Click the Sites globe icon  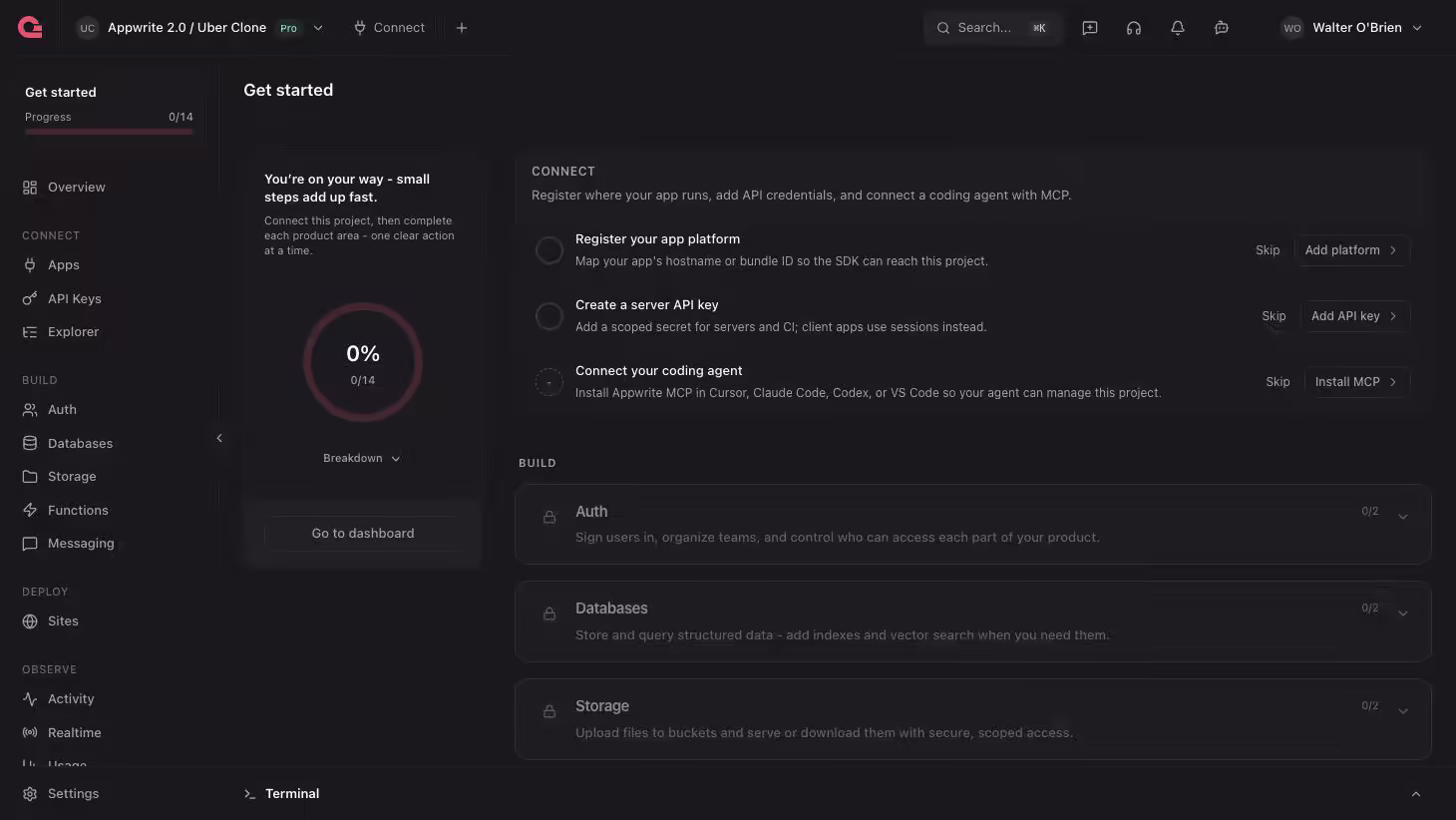pyautogui.click(x=30, y=621)
